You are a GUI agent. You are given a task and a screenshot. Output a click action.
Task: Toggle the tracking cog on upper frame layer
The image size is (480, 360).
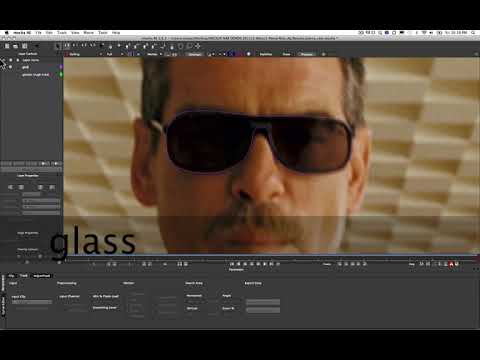pyautogui.click(x=18, y=60)
